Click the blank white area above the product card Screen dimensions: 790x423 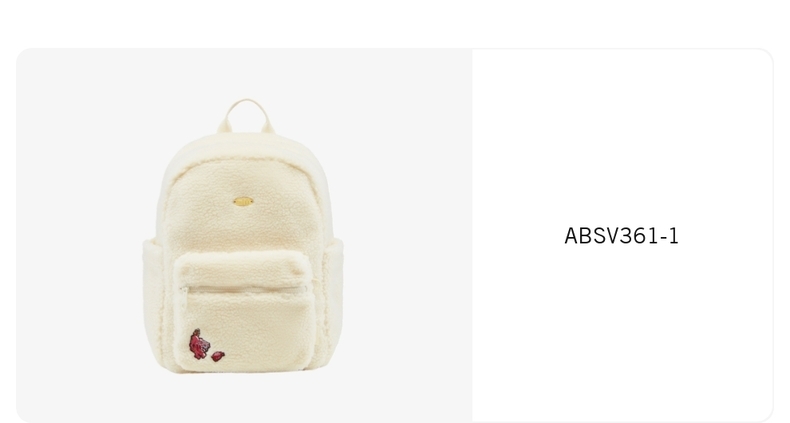click(395, 23)
